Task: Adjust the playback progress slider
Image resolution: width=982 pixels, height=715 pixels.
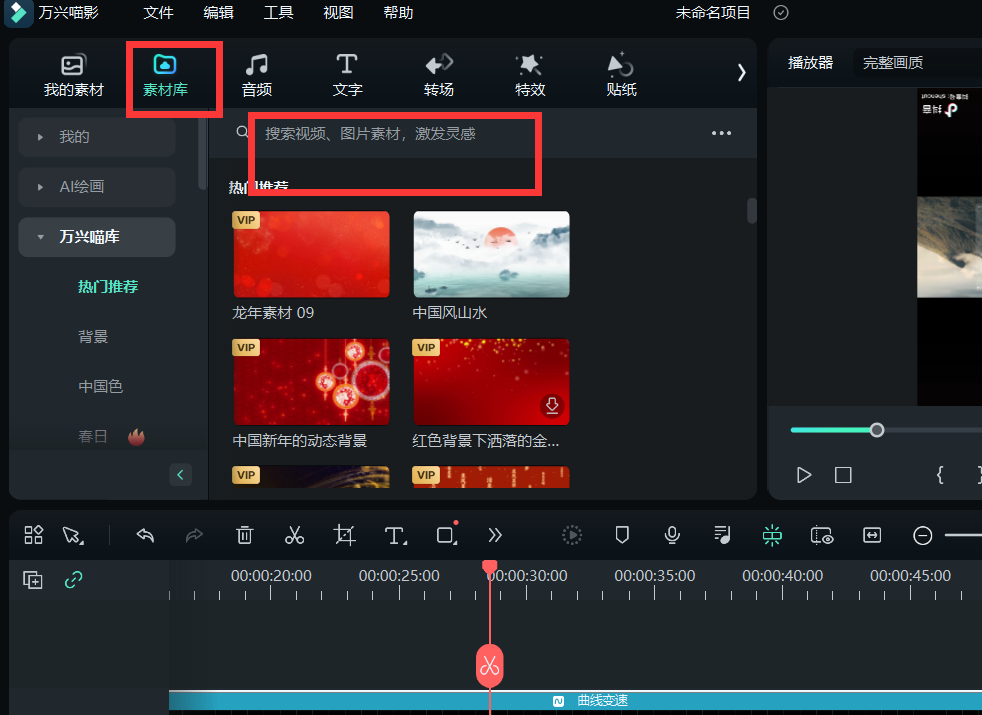Action: pos(877,430)
